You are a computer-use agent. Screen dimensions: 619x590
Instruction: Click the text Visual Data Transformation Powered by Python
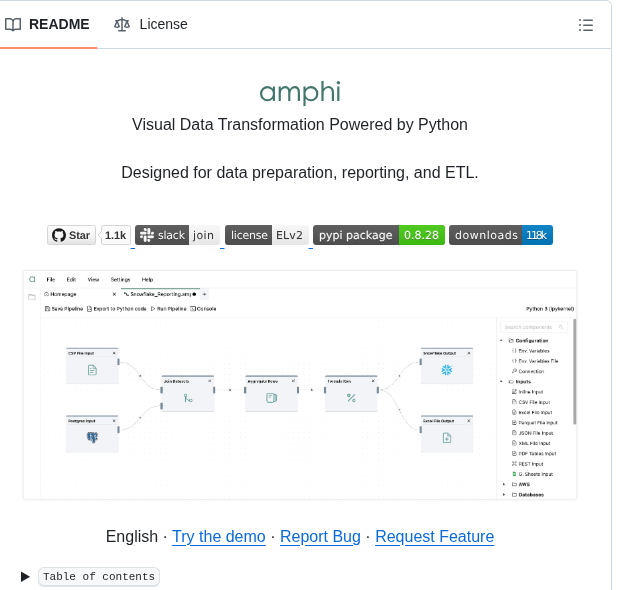point(300,125)
